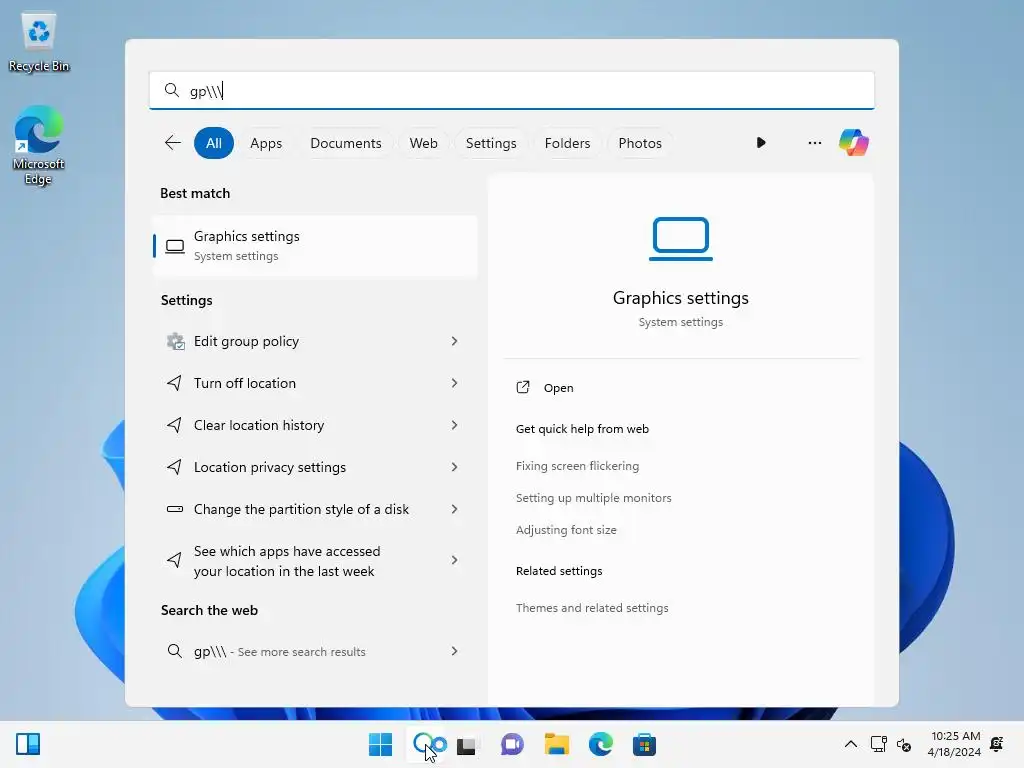Open Themes and related settings link
Viewport: 1024px width, 768px height.
pyautogui.click(x=592, y=608)
